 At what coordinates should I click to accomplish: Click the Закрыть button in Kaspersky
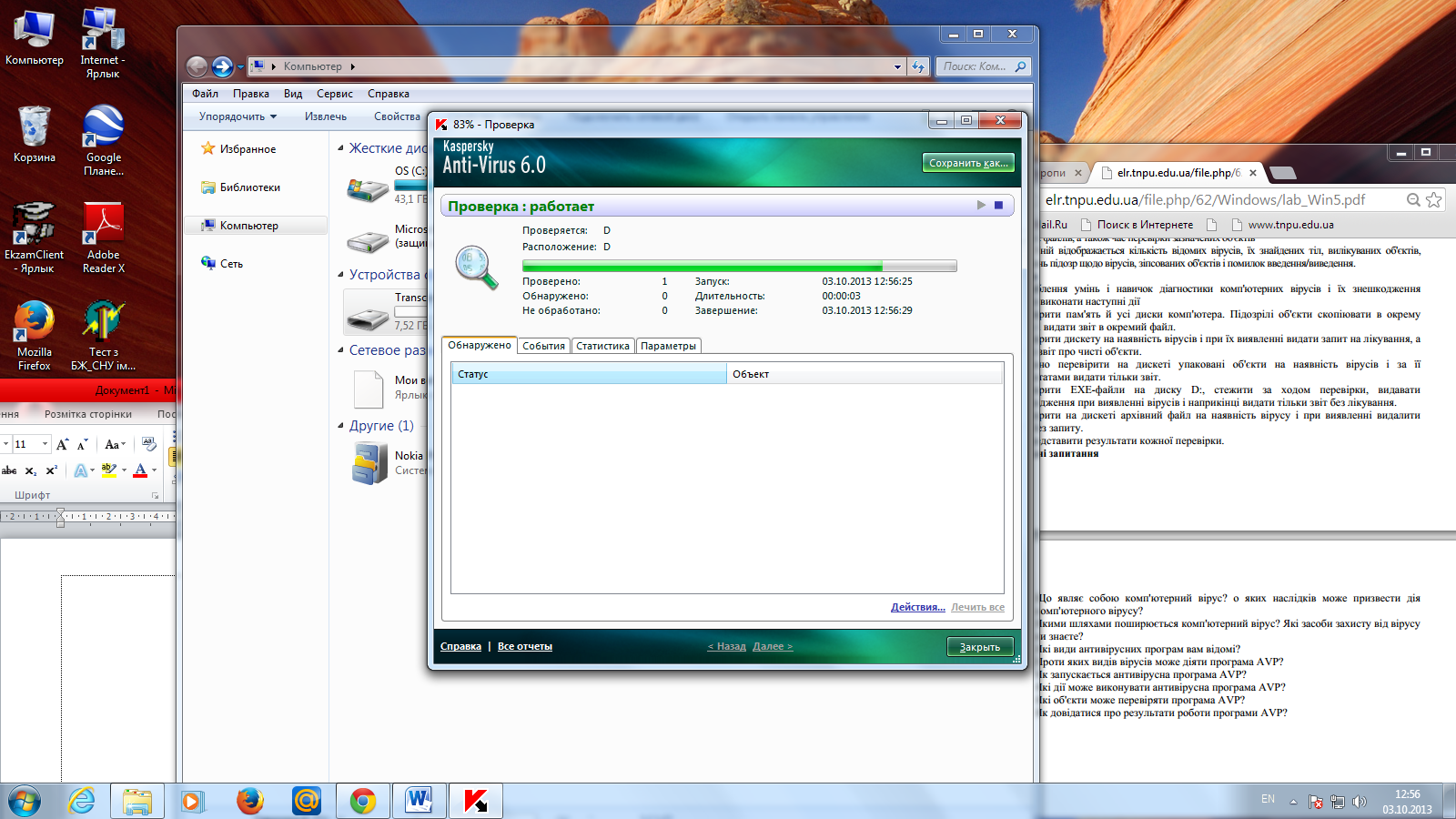pyautogui.click(x=980, y=647)
